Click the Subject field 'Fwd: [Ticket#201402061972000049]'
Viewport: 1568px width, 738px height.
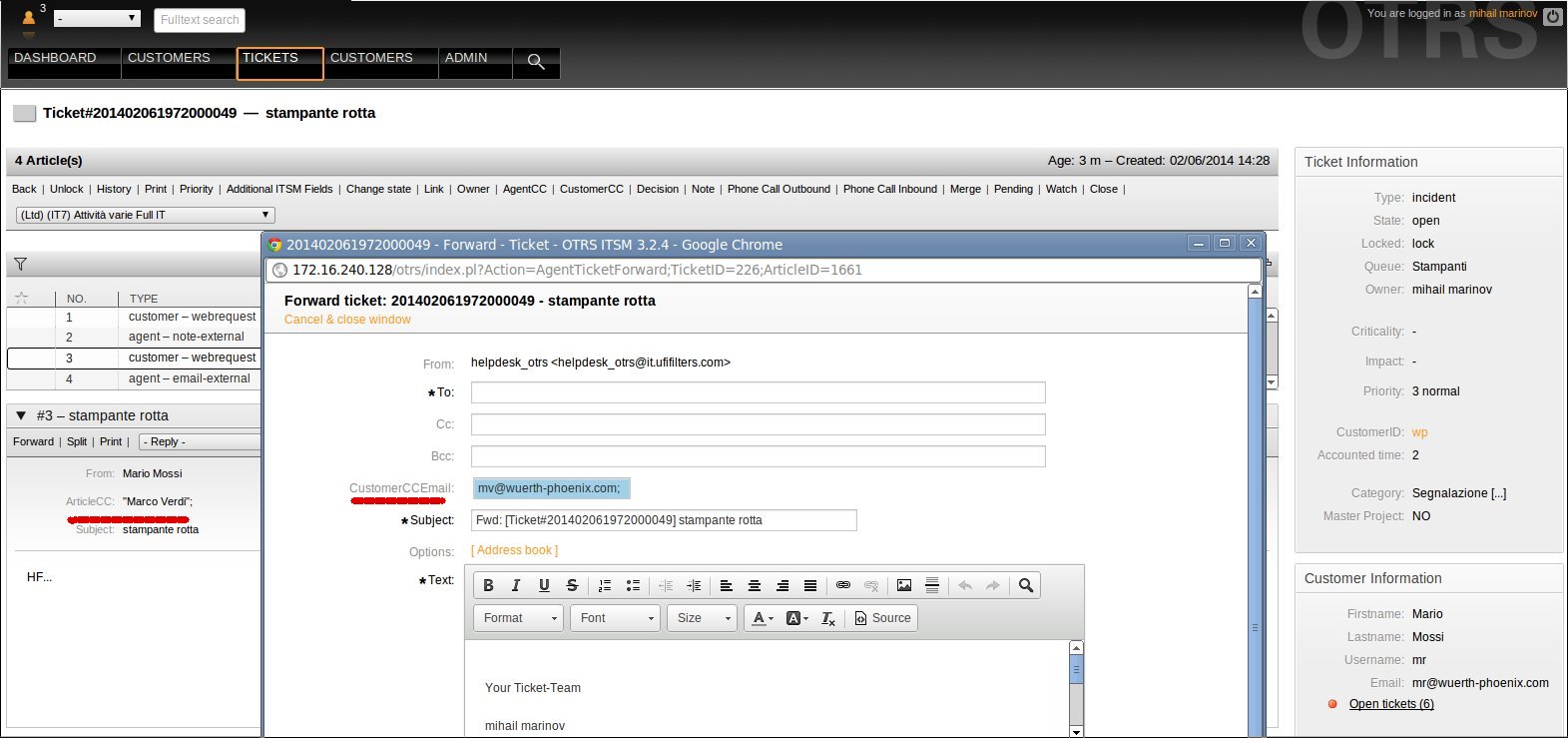pyautogui.click(x=664, y=520)
